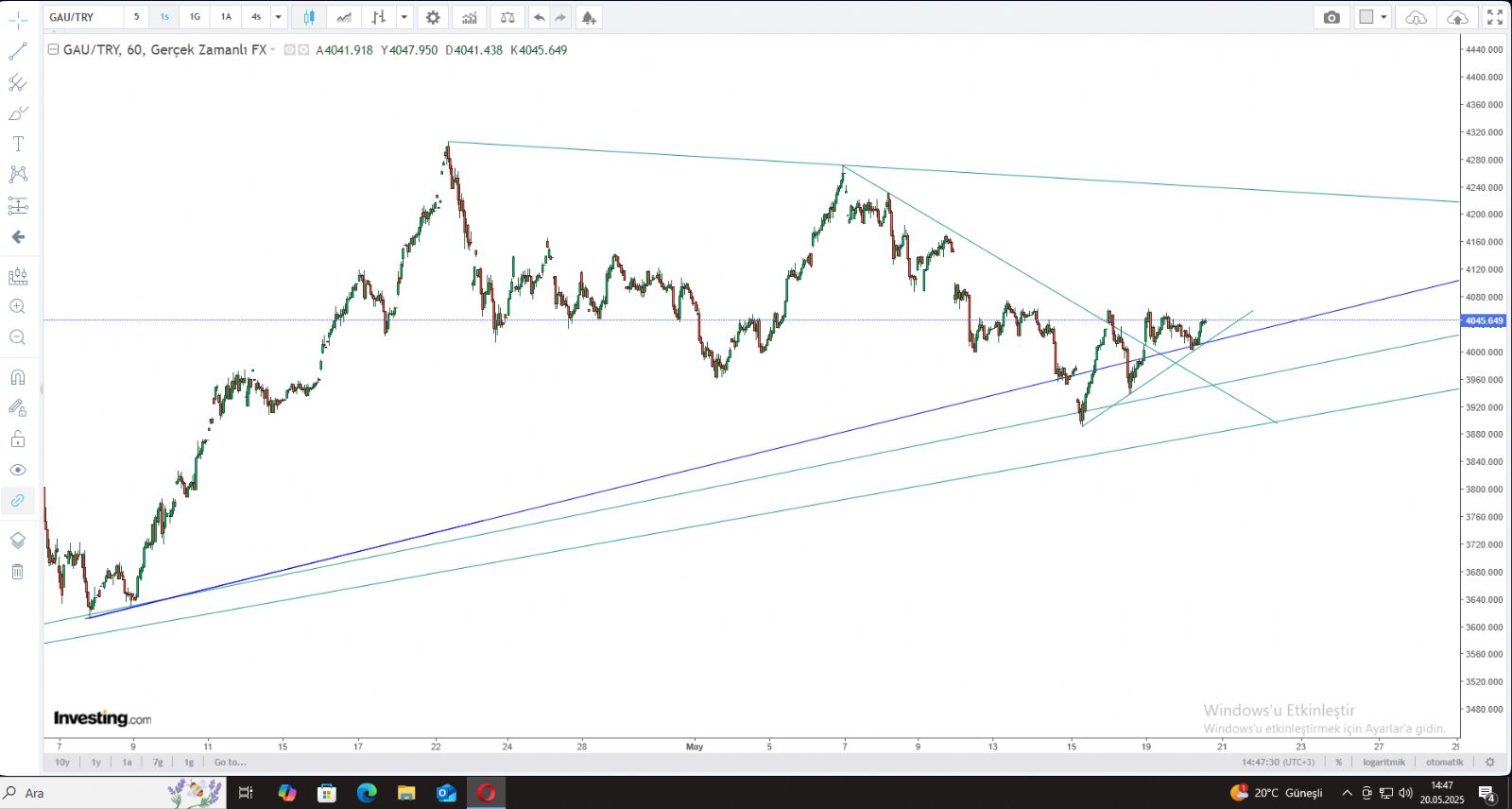
Task: Open the chart patterns tool
Action: (x=18, y=174)
